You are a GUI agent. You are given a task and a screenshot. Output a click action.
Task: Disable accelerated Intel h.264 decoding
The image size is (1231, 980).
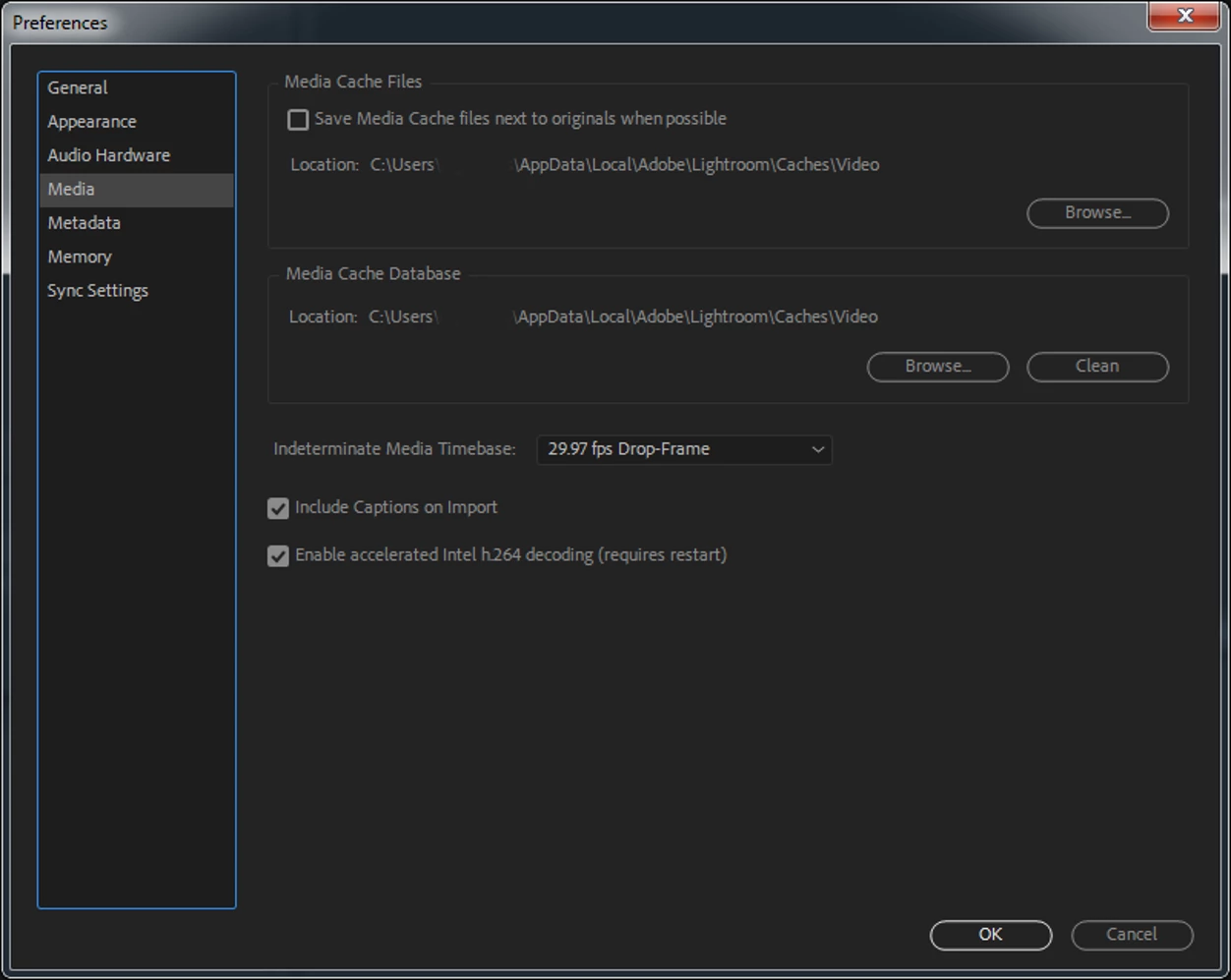click(x=278, y=555)
